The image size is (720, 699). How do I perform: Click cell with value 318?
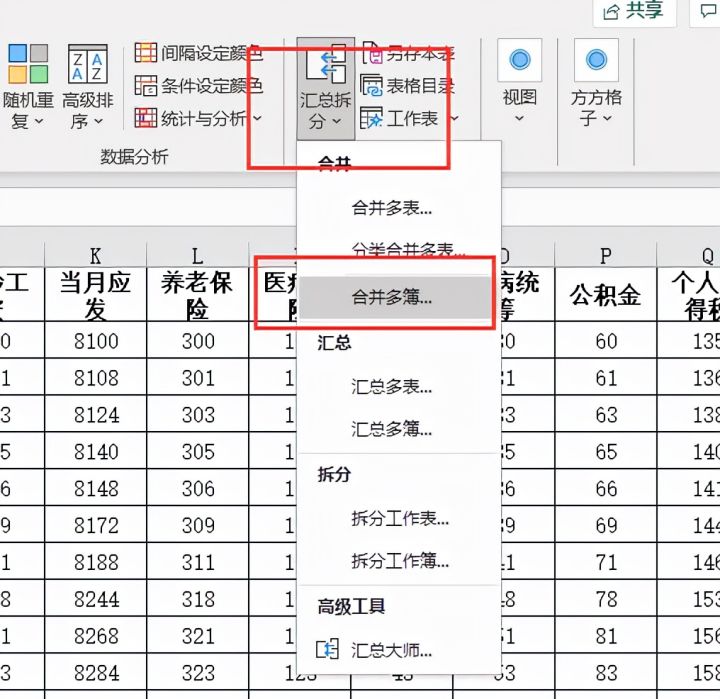pyautogui.click(x=197, y=599)
